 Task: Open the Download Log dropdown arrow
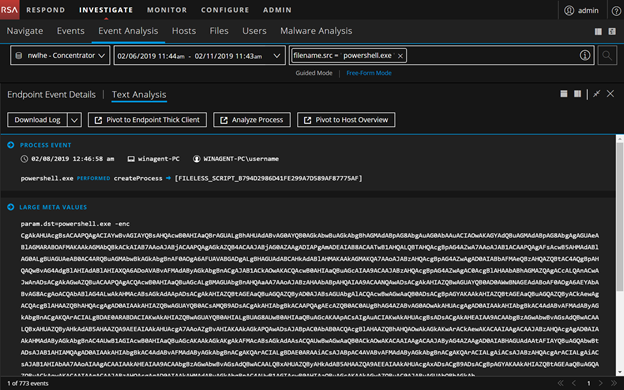click(x=74, y=120)
